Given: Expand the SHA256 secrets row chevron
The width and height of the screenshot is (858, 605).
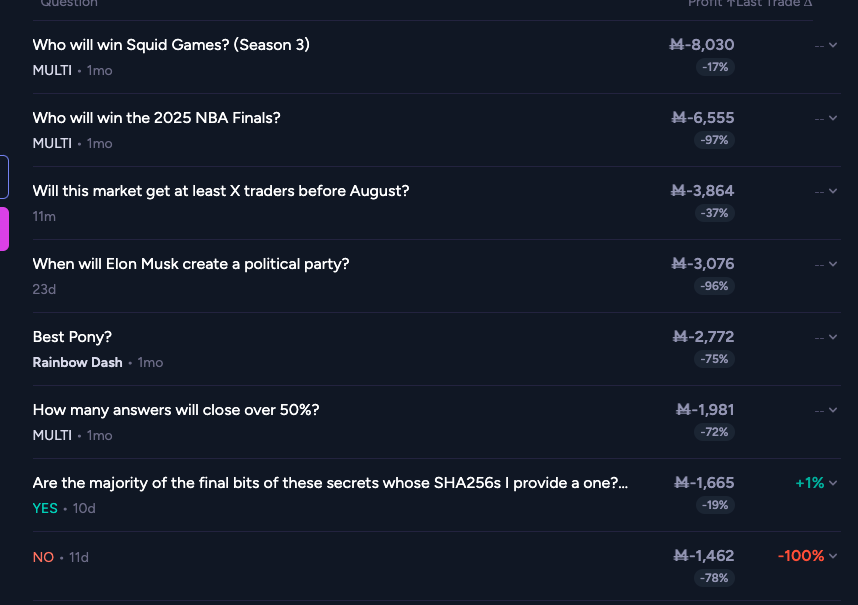Looking at the screenshot, I should [x=833, y=483].
